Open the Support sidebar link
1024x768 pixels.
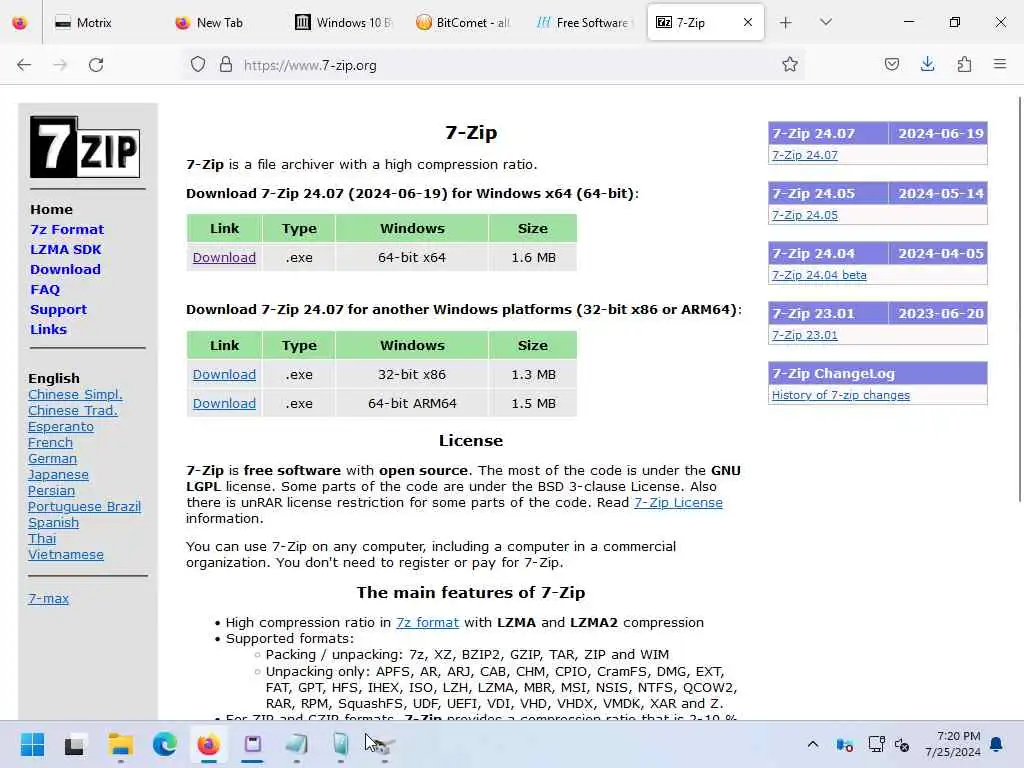(x=58, y=310)
